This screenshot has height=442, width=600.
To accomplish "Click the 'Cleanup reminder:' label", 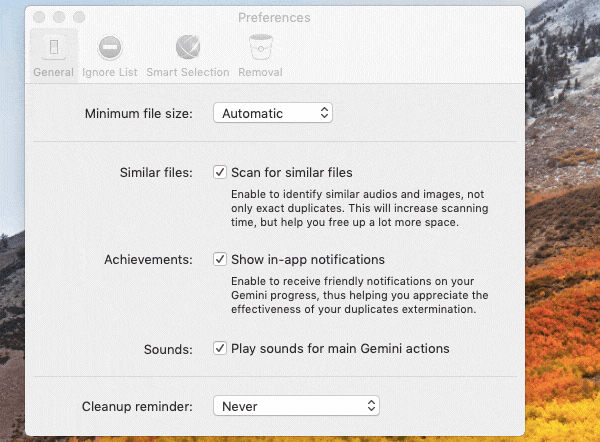I will [x=137, y=406].
